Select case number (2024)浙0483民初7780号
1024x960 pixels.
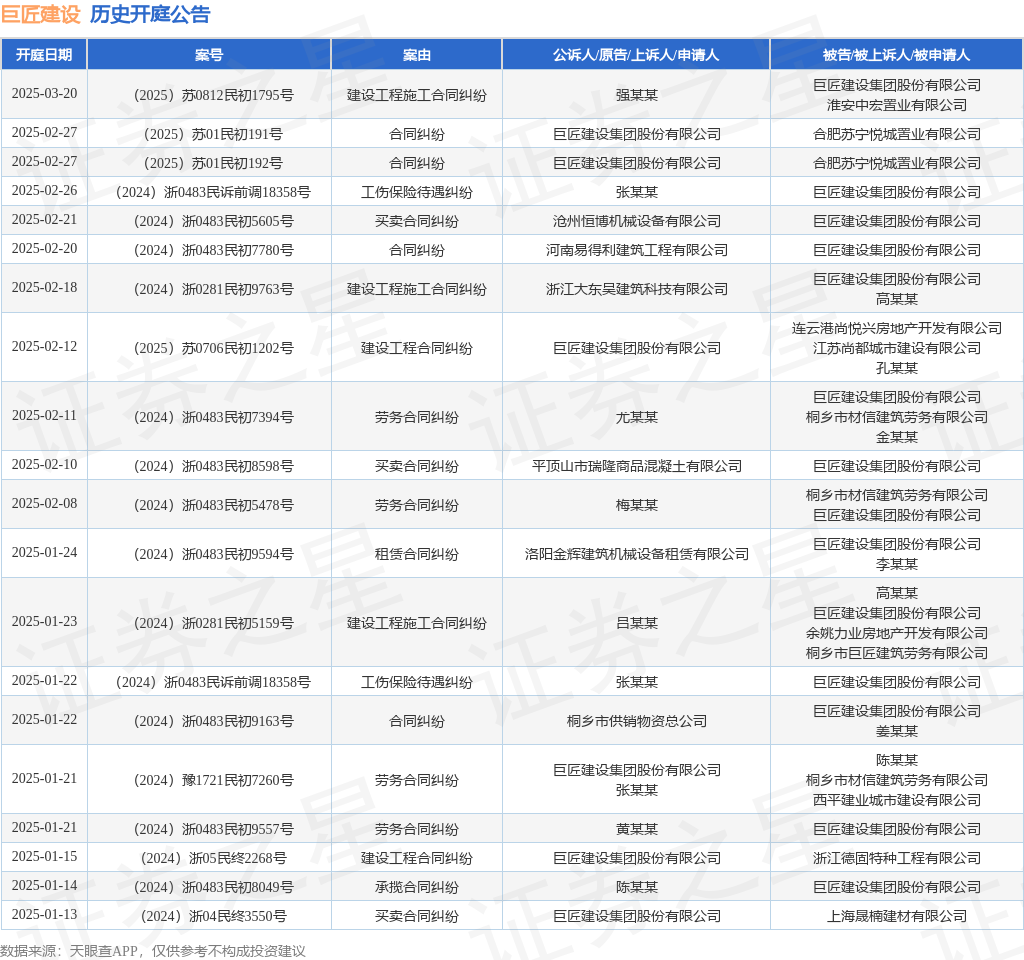coord(214,250)
